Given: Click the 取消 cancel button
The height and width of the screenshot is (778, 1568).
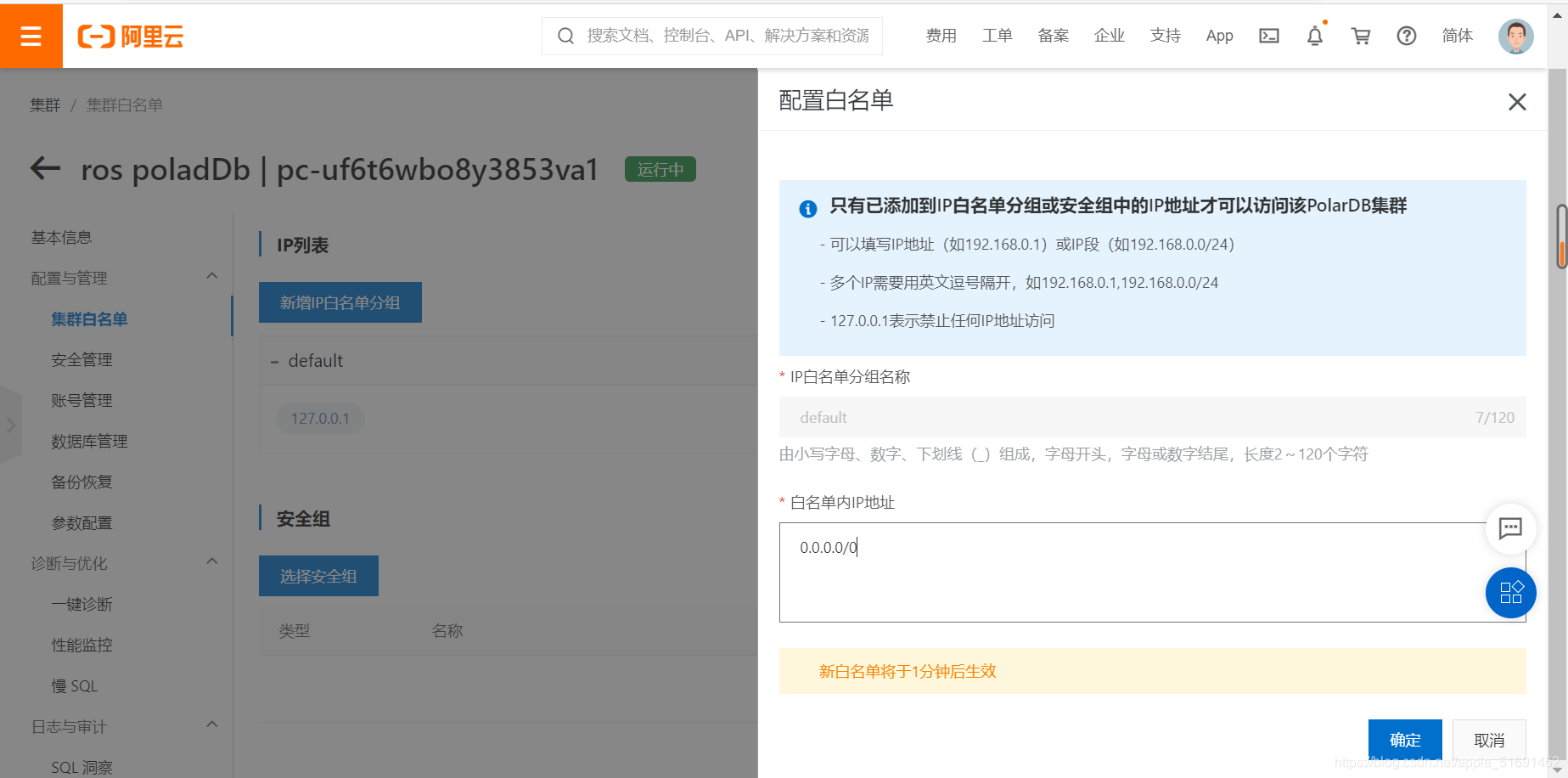Looking at the screenshot, I should tap(1489, 740).
